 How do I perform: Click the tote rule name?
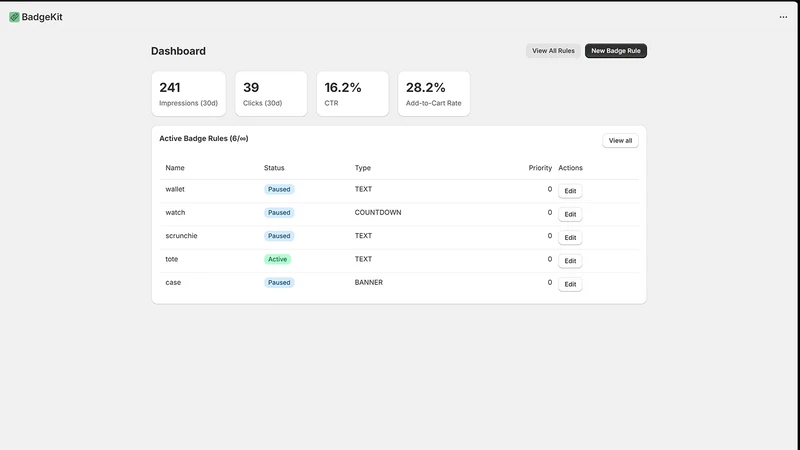pyautogui.click(x=171, y=259)
